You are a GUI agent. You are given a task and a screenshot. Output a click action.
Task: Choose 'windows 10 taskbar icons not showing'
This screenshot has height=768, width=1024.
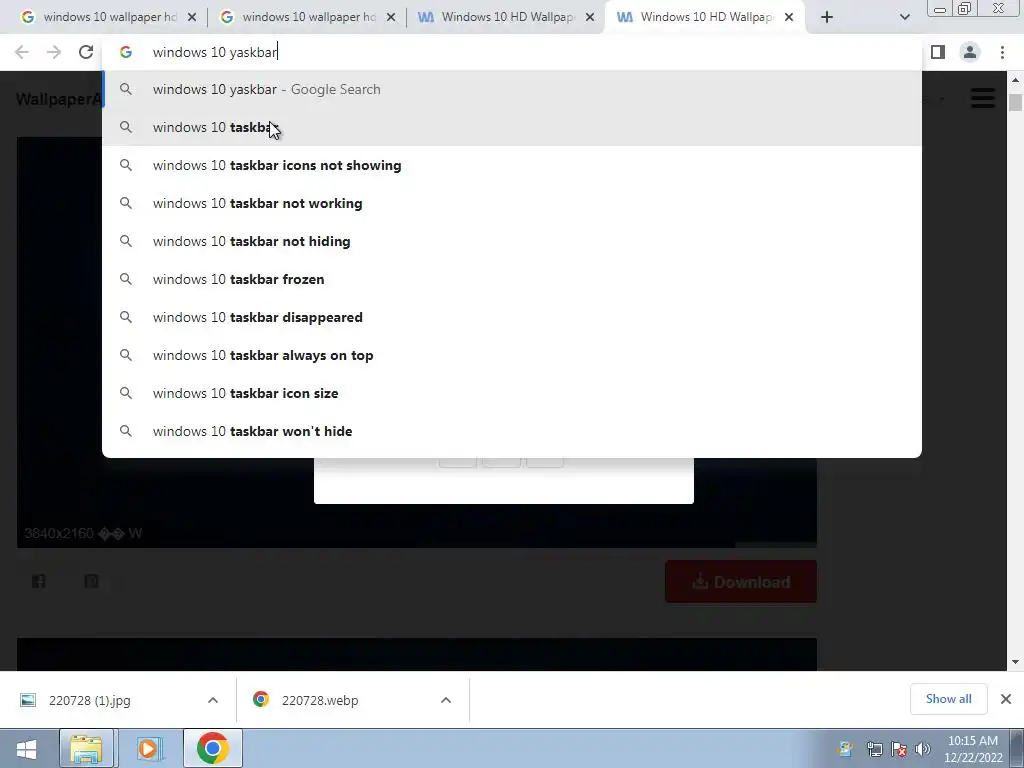point(512,165)
